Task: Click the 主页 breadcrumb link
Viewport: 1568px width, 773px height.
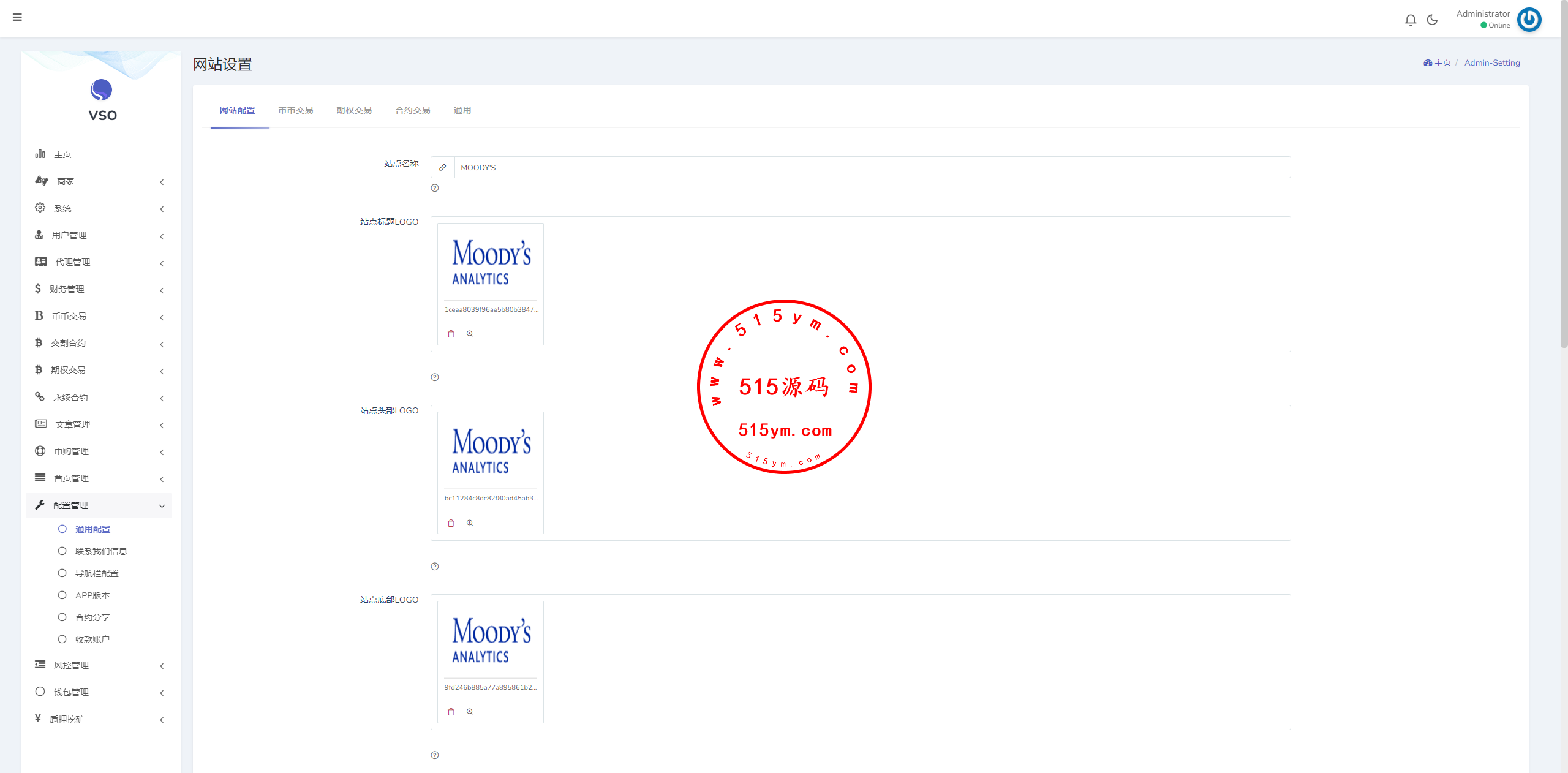Action: pos(1441,62)
